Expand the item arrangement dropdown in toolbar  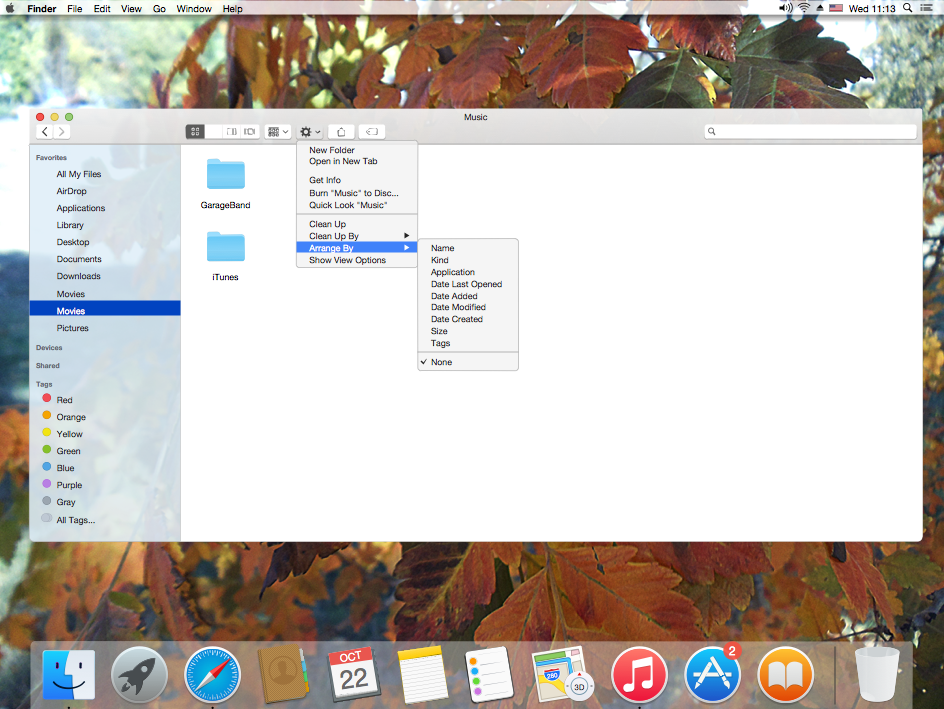coord(277,131)
